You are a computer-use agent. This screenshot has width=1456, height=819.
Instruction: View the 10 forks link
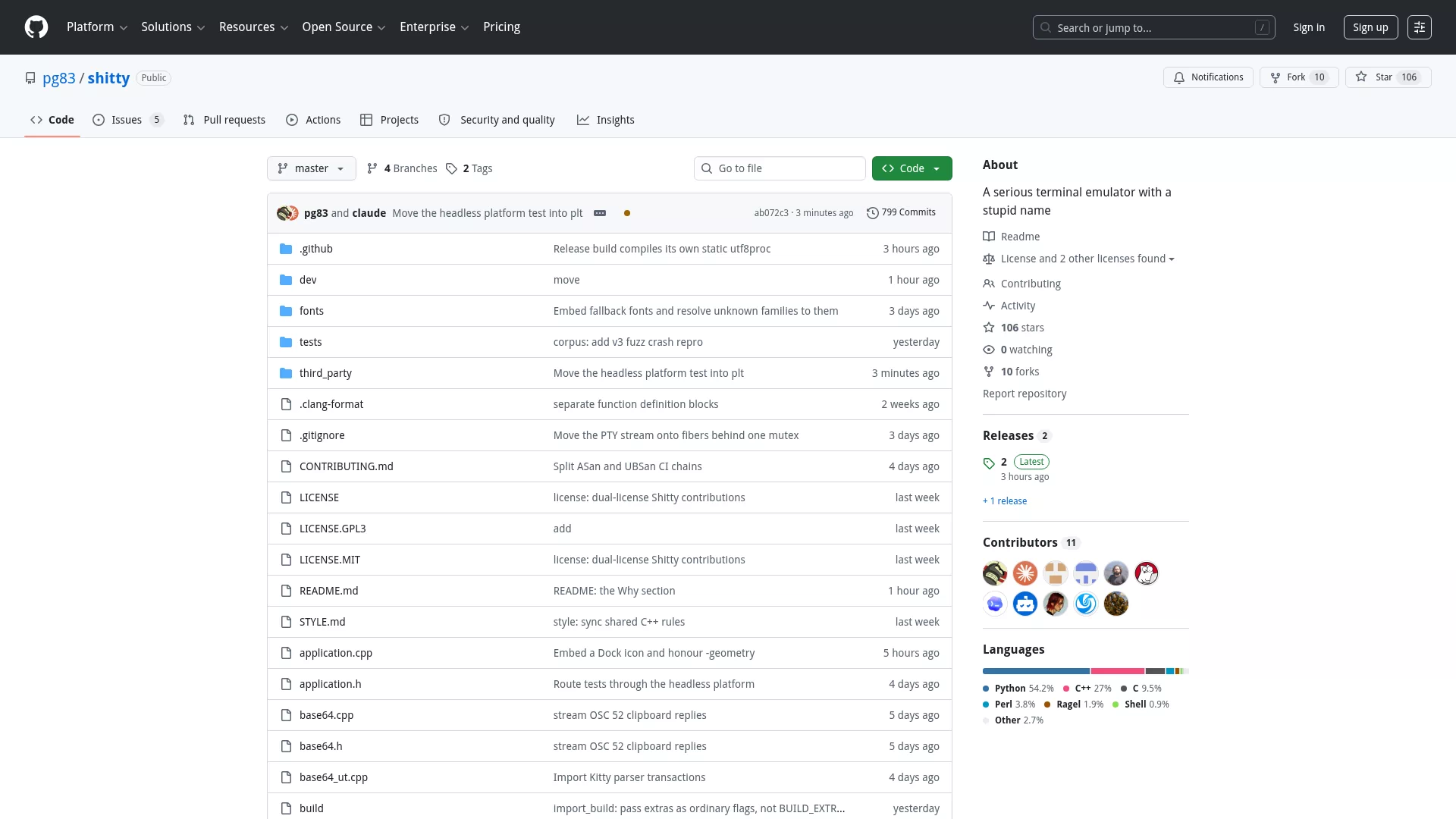(1011, 372)
